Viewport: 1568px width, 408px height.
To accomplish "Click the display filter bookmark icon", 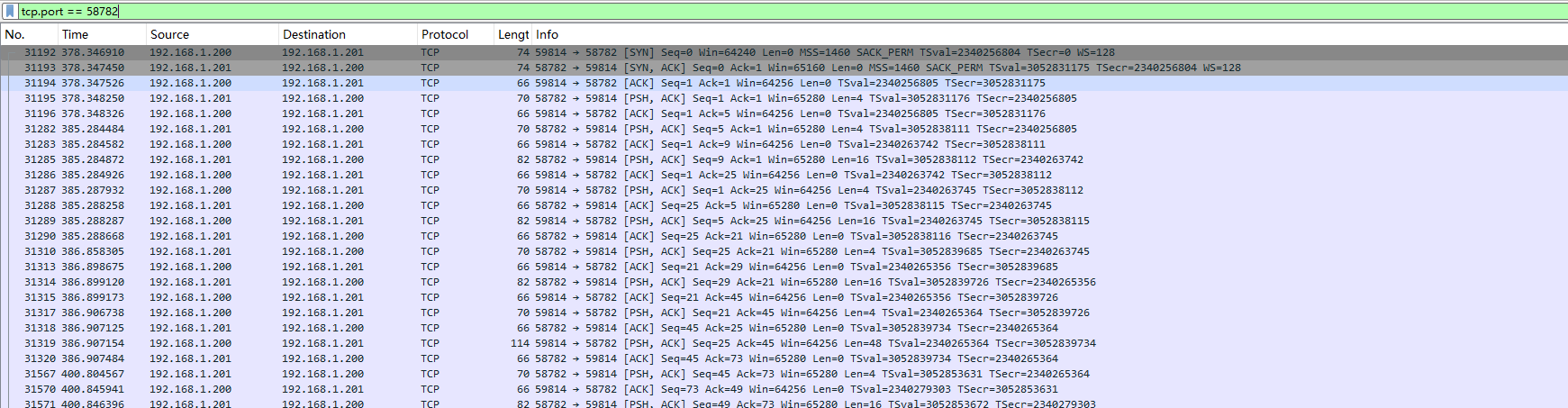I will (x=10, y=12).
